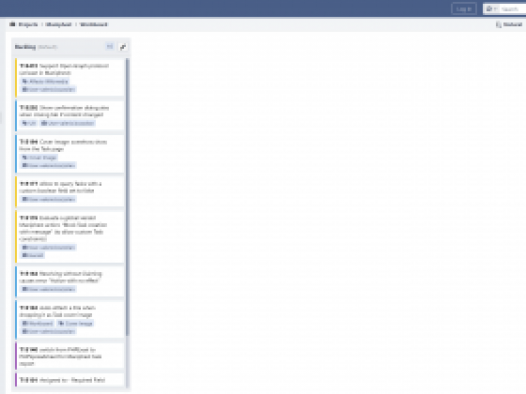Open the project name breadcrumb link
Image resolution: width=526 pixels, height=394 pixels.
coord(59,24)
